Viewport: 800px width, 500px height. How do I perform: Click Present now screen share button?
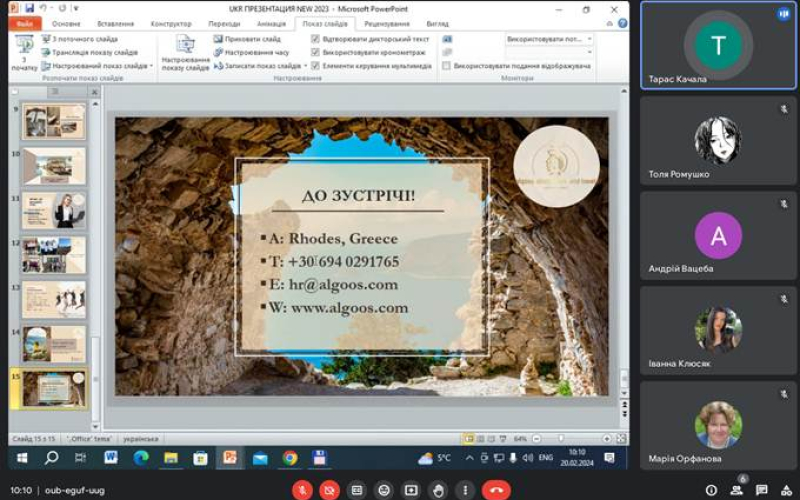tap(411, 490)
